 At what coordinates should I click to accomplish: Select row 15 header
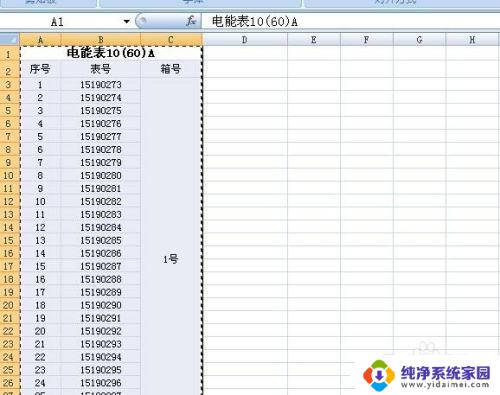click(10, 240)
